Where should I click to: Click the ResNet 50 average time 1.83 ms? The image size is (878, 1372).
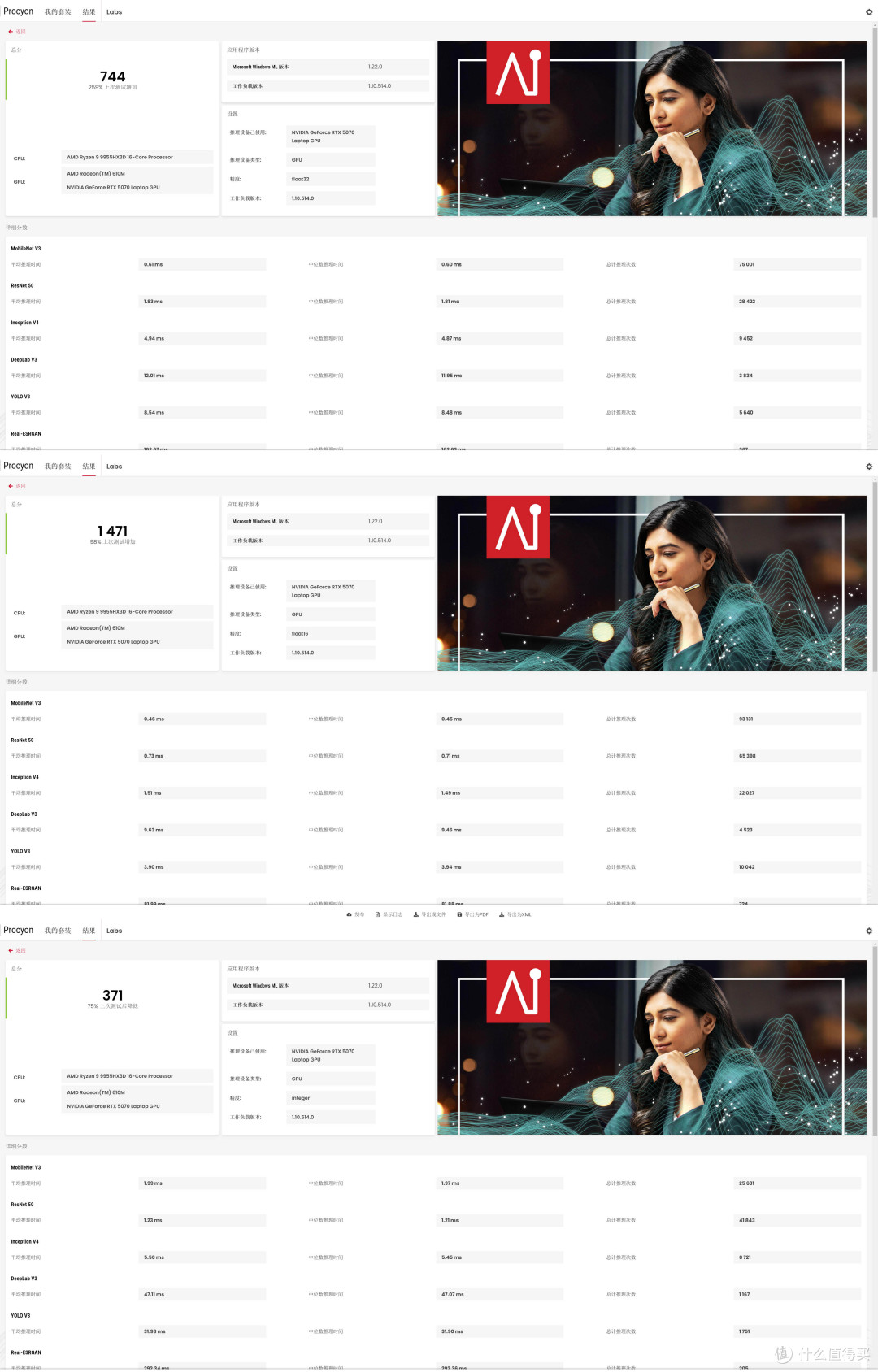click(x=202, y=301)
